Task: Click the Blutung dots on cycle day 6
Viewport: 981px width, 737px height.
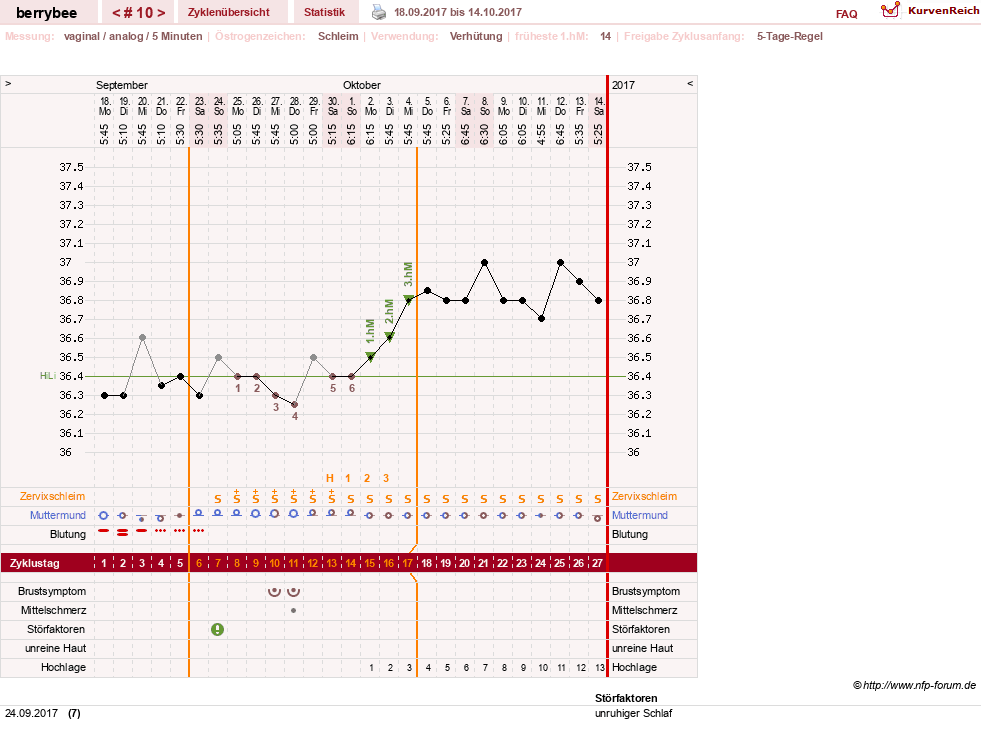Action: tap(198, 531)
